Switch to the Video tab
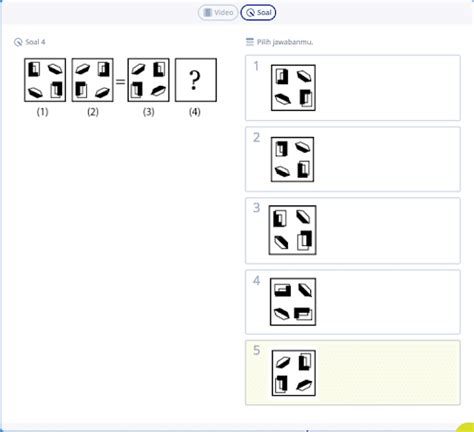 click(x=218, y=13)
